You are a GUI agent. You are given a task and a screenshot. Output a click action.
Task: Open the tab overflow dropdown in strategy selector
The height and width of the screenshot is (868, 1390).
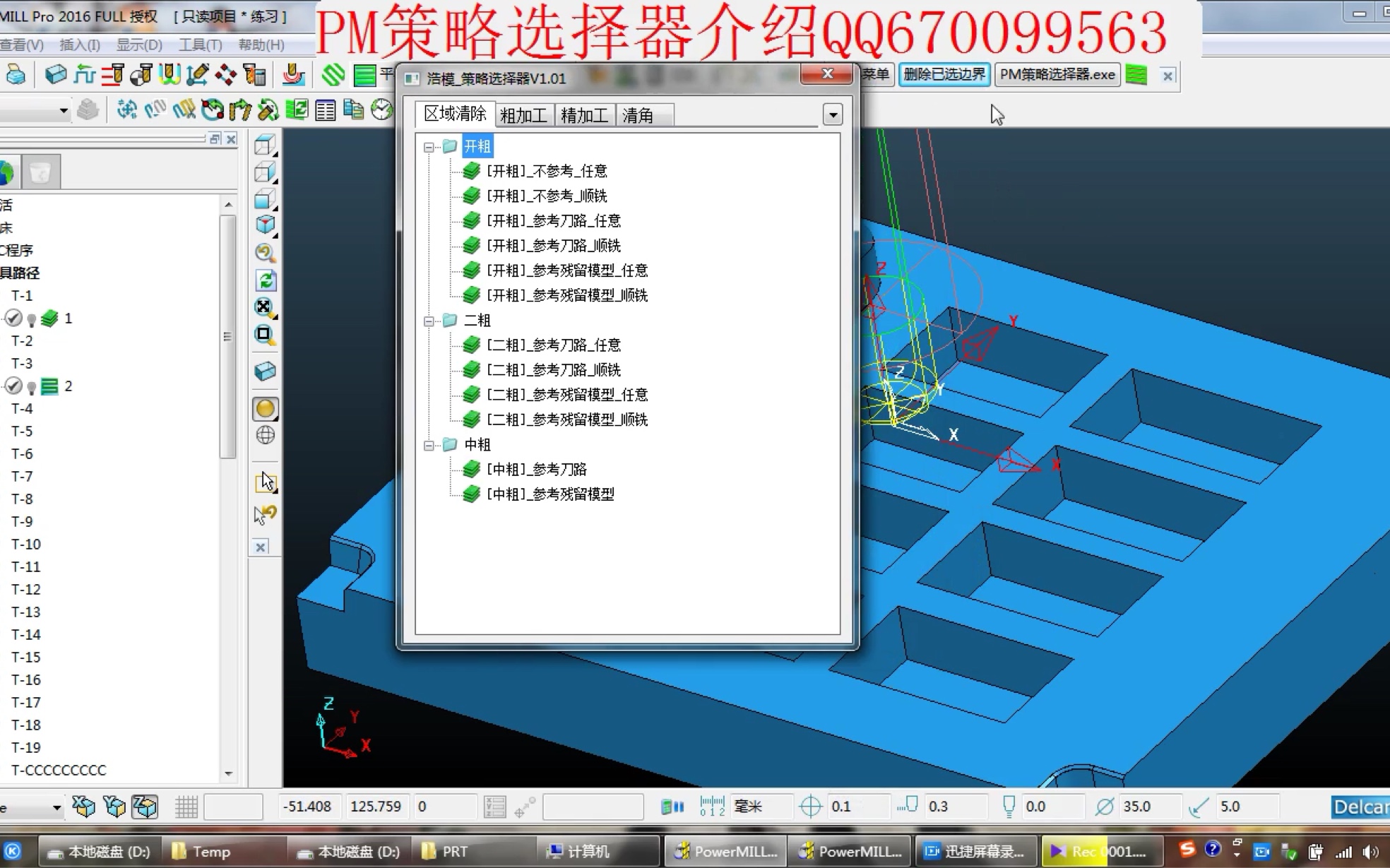point(832,114)
